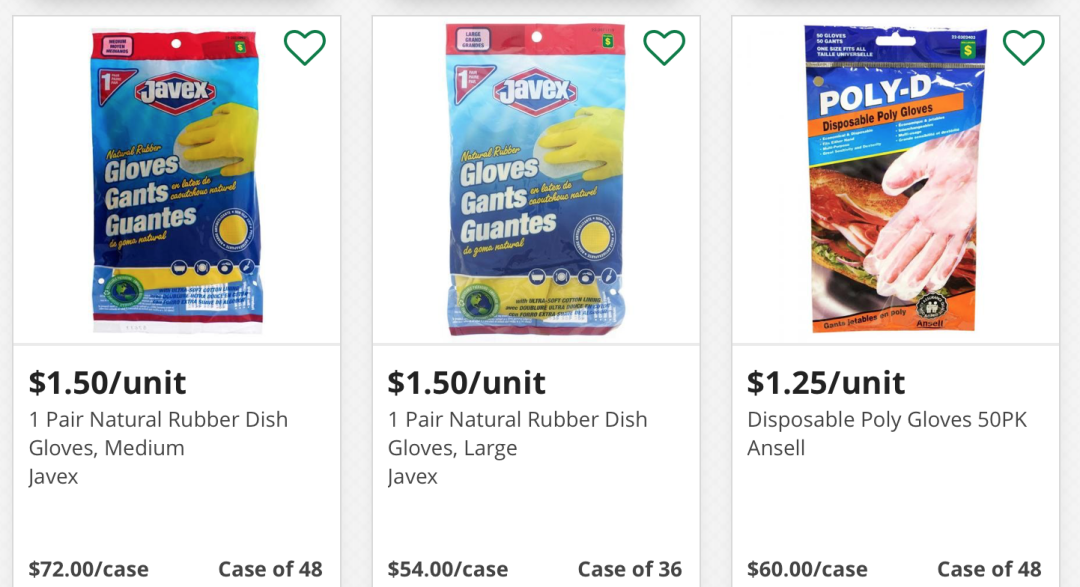Add Poly-D disposable gloves to wishlist
Viewport: 1080px width, 587px height.
(x=1023, y=46)
